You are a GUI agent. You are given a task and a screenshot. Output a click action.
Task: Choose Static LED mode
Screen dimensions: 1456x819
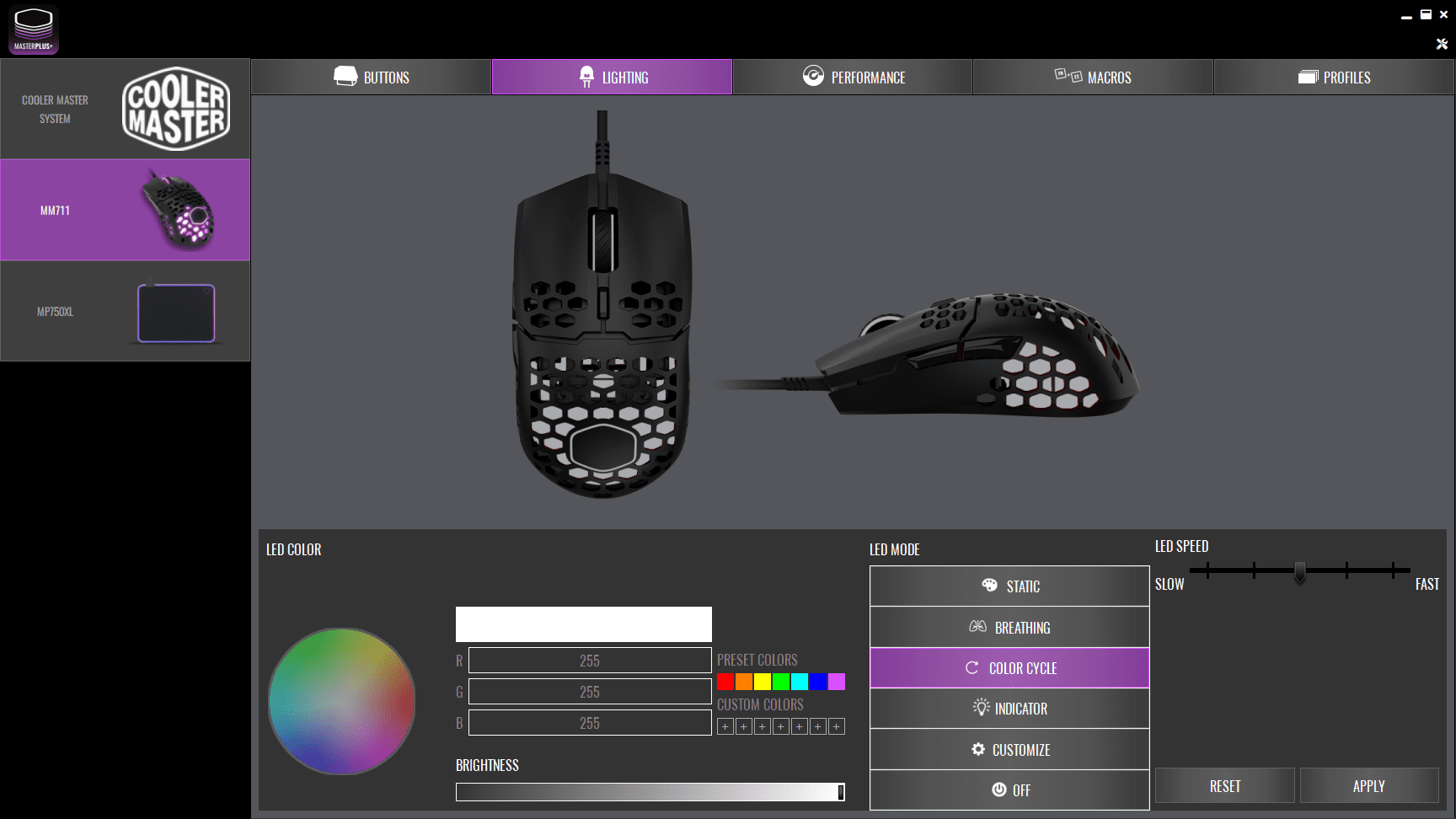1009,586
